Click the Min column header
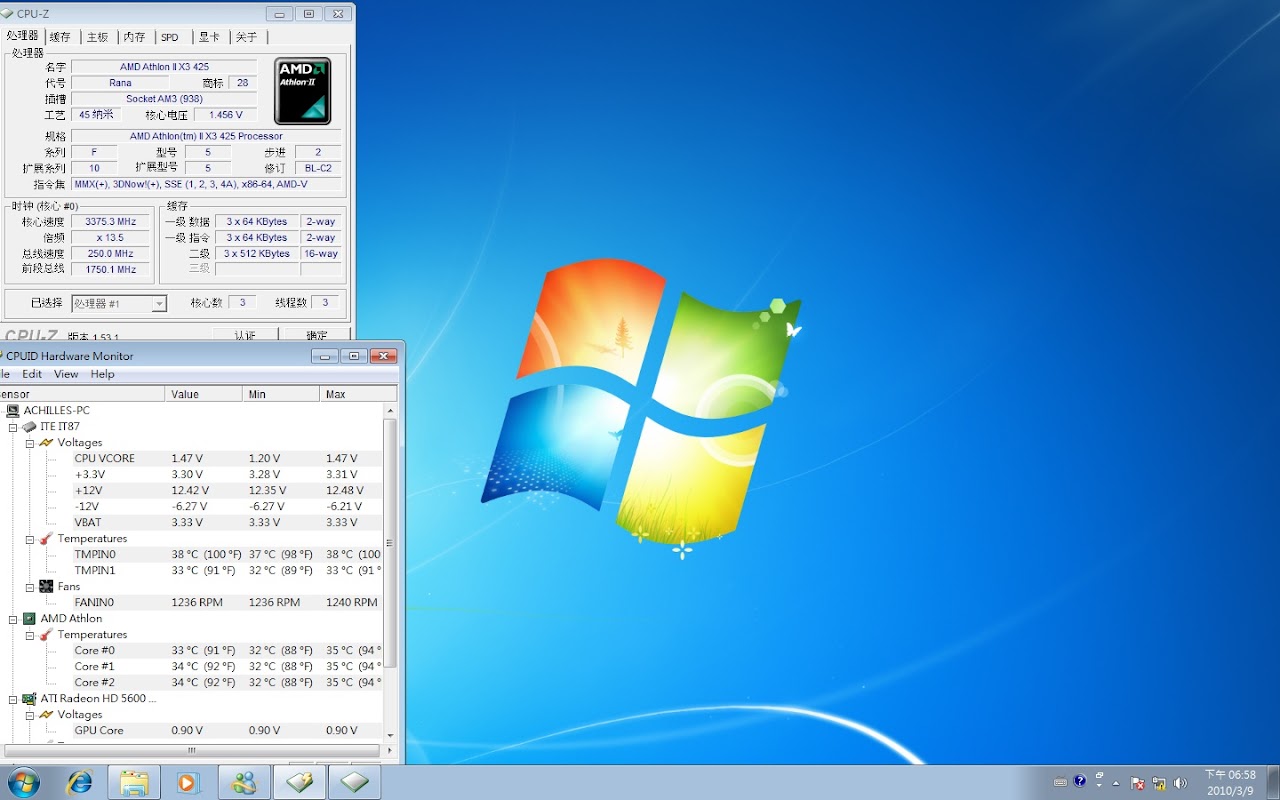The image size is (1280, 800). coord(281,394)
